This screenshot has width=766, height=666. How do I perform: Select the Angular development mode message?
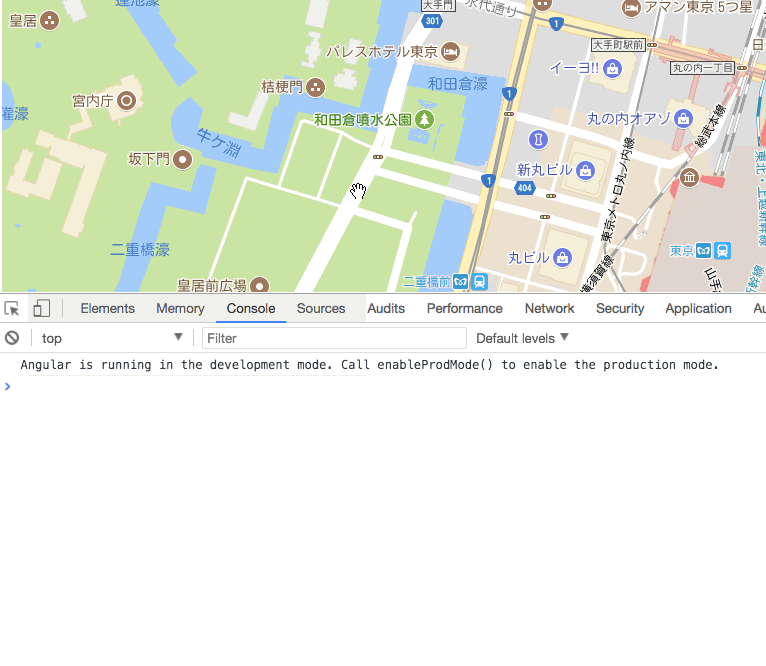(369, 365)
